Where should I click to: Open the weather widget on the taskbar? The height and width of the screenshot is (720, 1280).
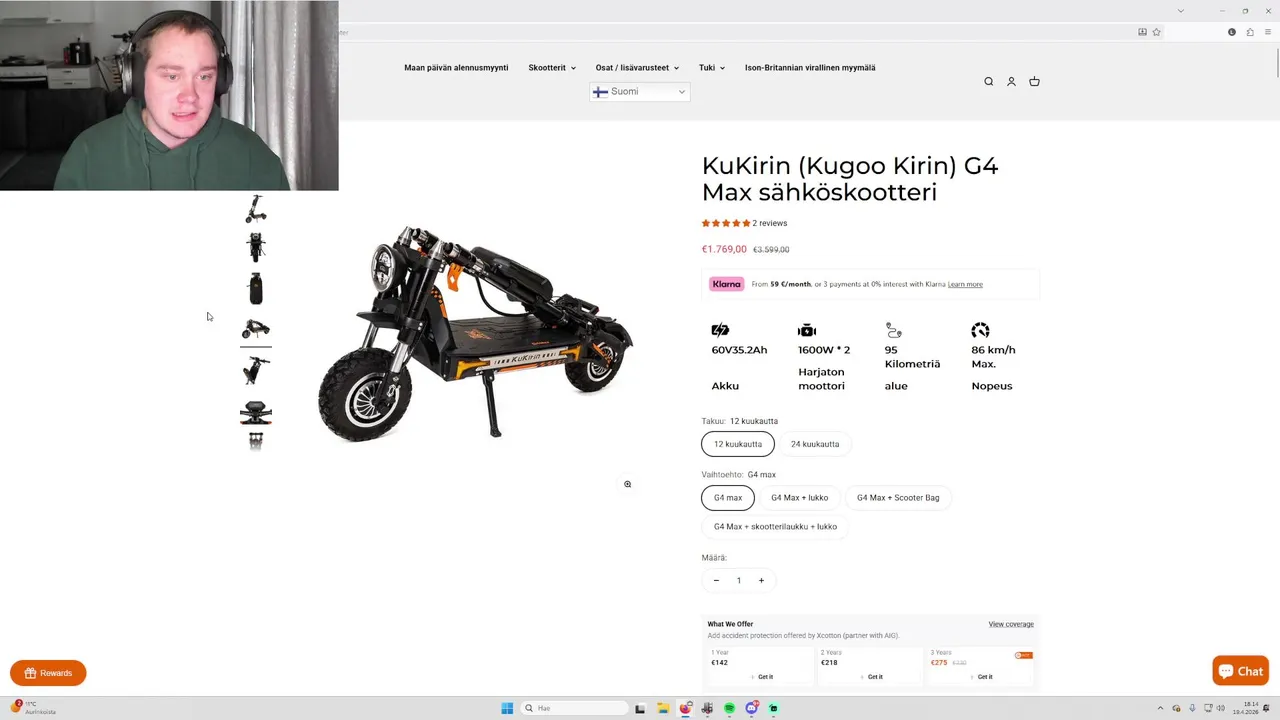click(34, 708)
